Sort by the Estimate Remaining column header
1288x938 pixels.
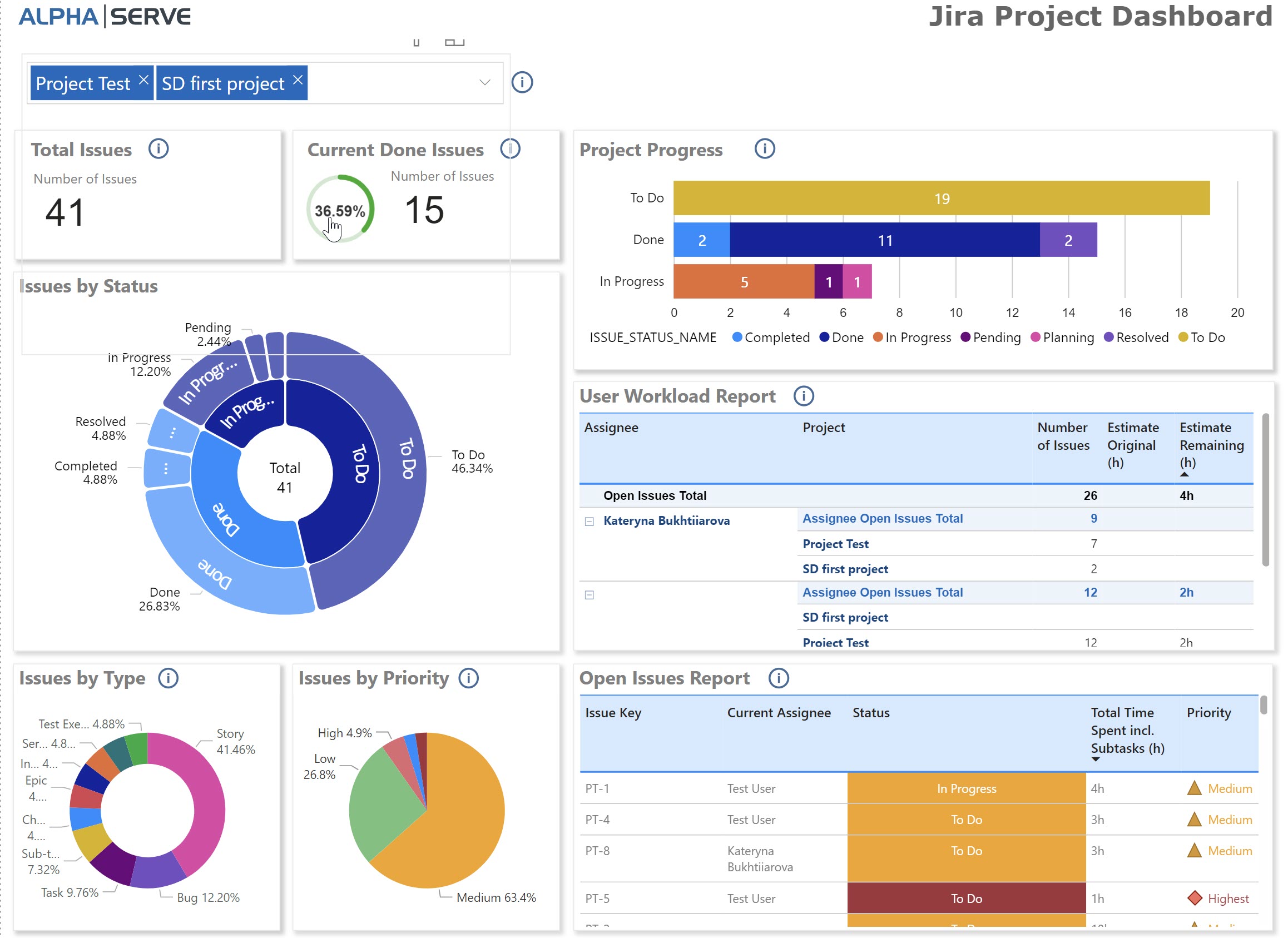coord(1211,445)
